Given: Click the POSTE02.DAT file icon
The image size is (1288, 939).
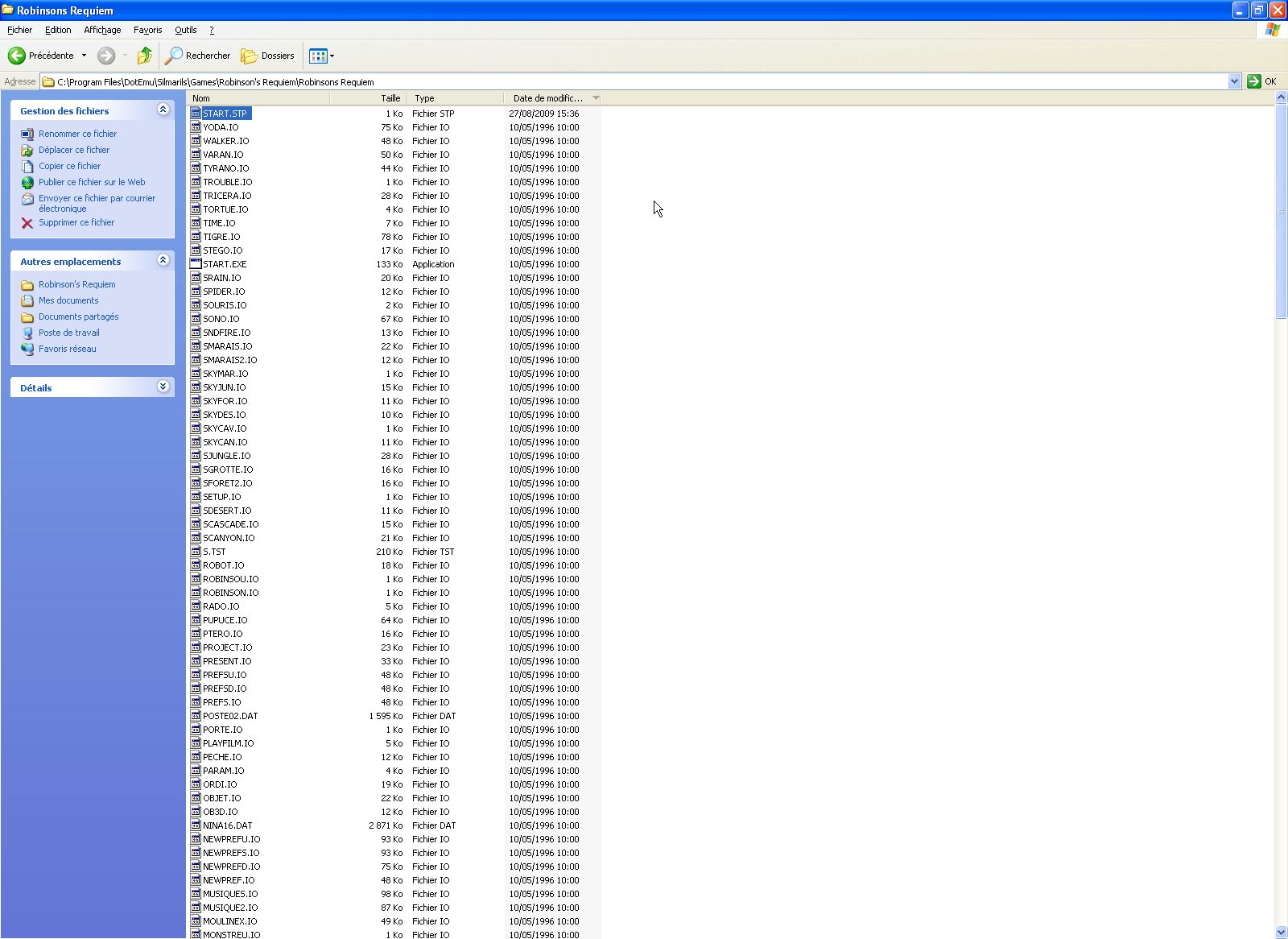Looking at the screenshot, I should 196,716.
